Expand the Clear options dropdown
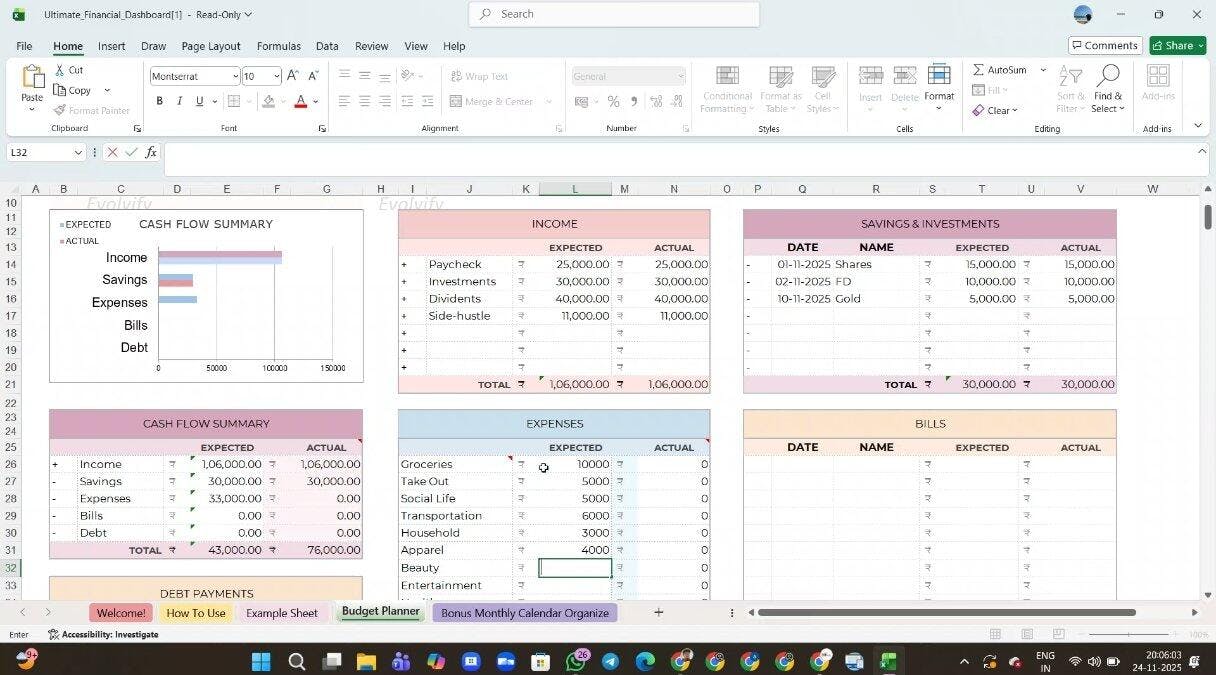Viewport: 1216px width, 675px height. 1015,111
